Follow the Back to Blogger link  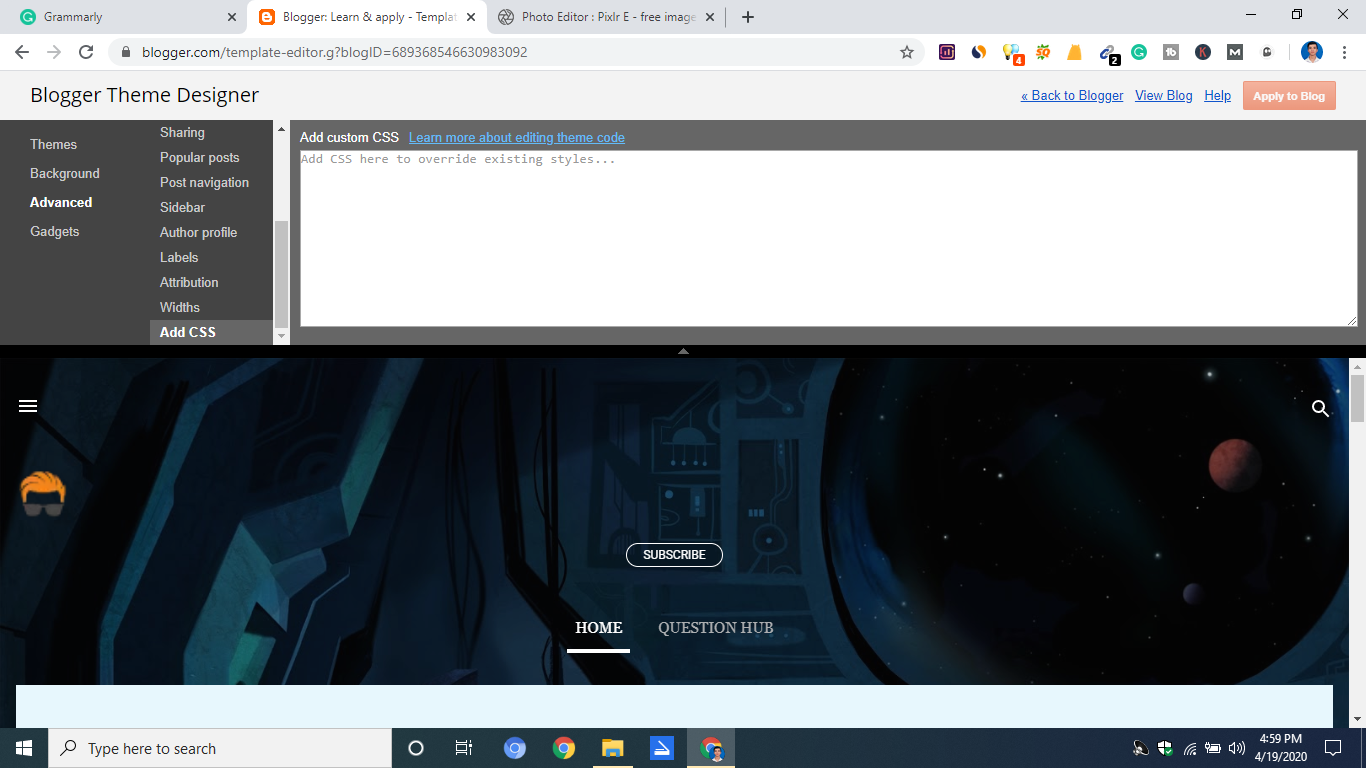[1072, 95]
